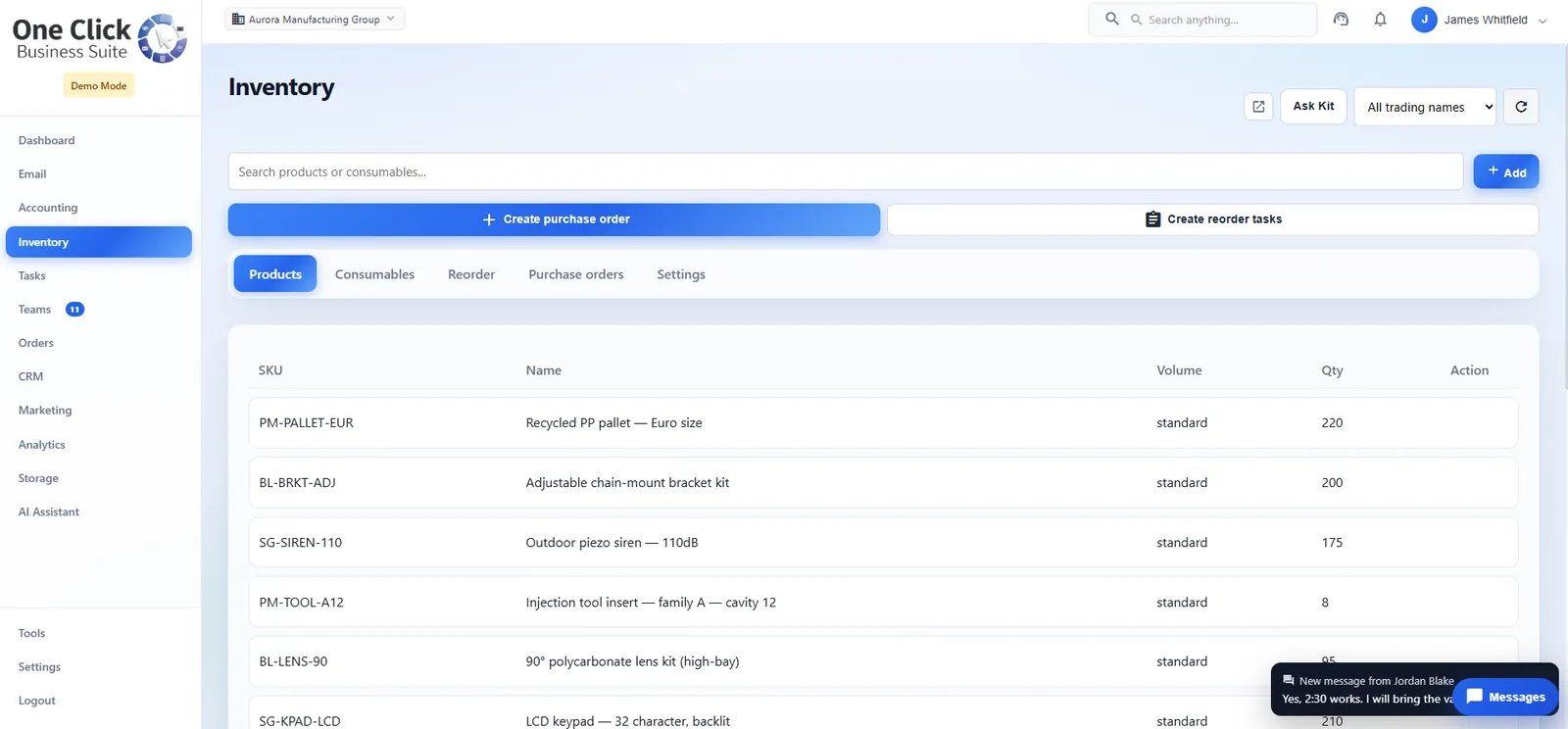Click the Adjustable chain-mount bracket kit name
The image size is (1568, 729).
pos(627,483)
